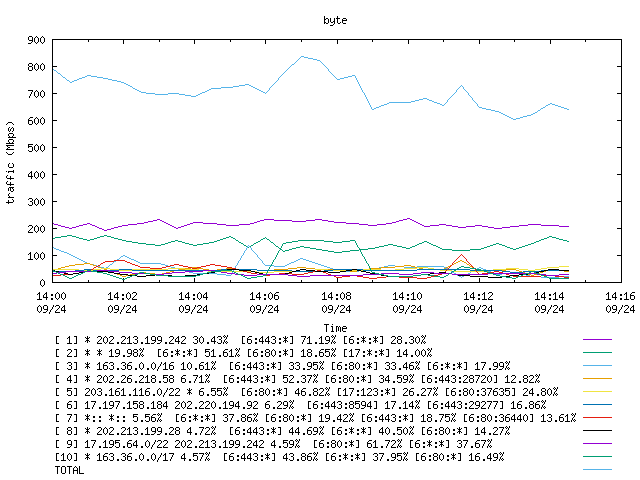Click '[6:443:29277] 16.86%' in legend row 6
This screenshot has height=480, width=640.
487,405
